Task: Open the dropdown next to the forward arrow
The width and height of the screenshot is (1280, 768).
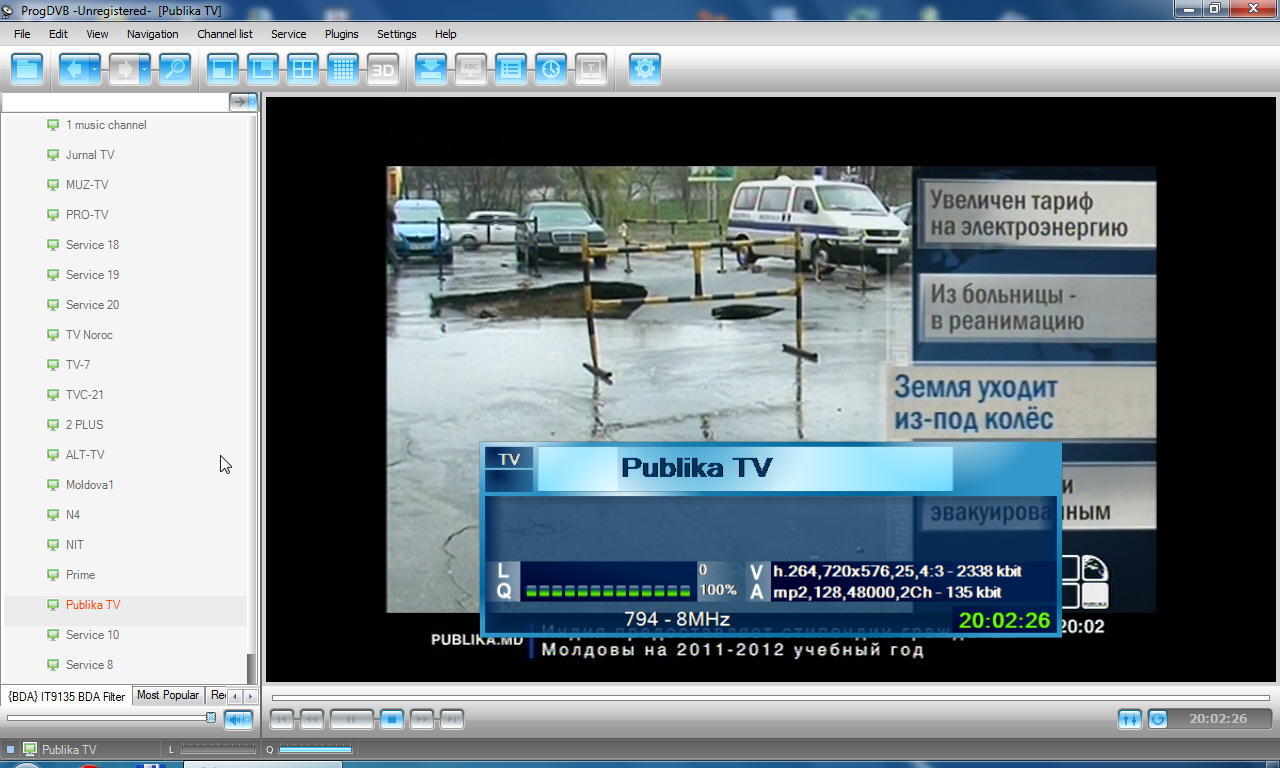Action: 145,69
